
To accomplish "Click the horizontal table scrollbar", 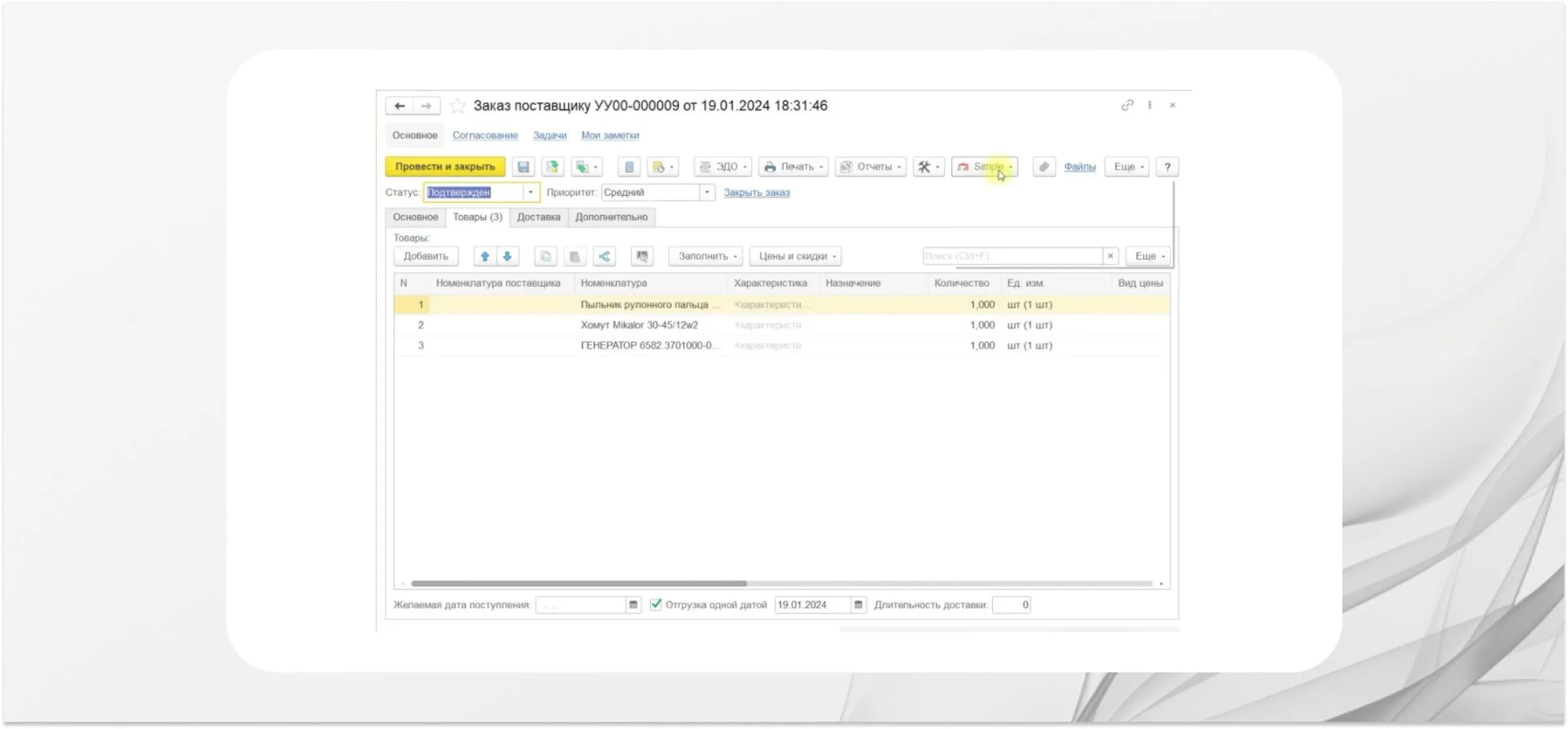I will (x=579, y=583).
